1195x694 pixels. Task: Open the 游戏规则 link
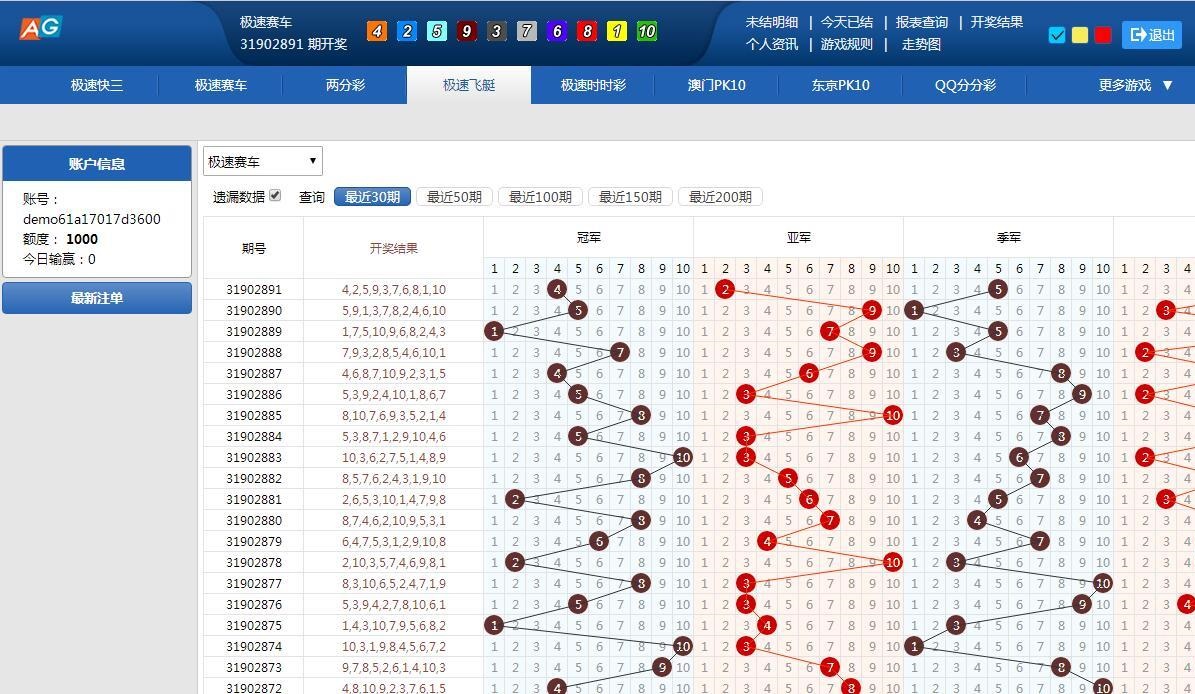pos(846,44)
